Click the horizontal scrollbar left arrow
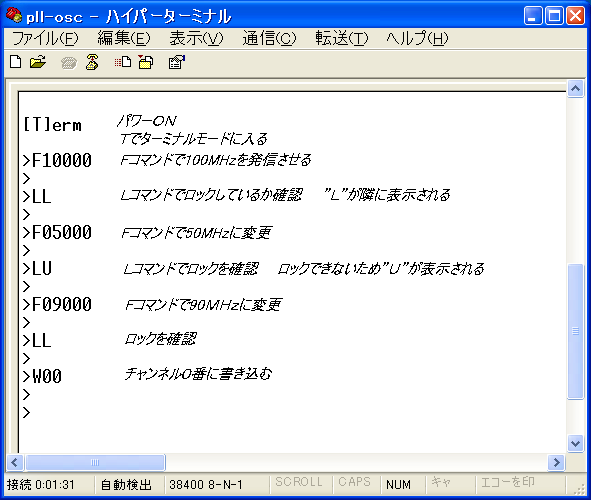 (x=15, y=462)
